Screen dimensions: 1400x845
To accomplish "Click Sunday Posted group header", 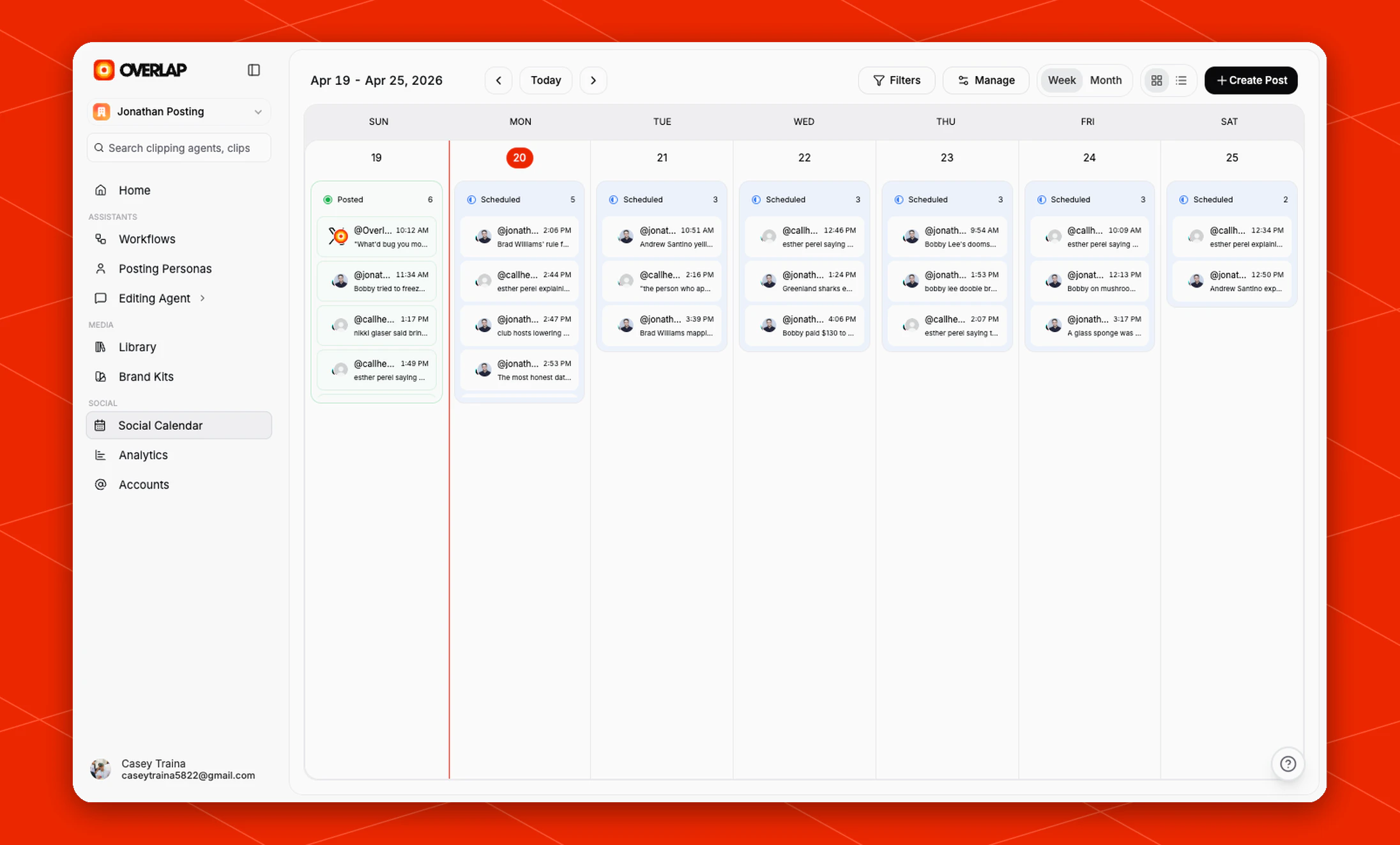I will pyautogui.click(x=377, y=199).
